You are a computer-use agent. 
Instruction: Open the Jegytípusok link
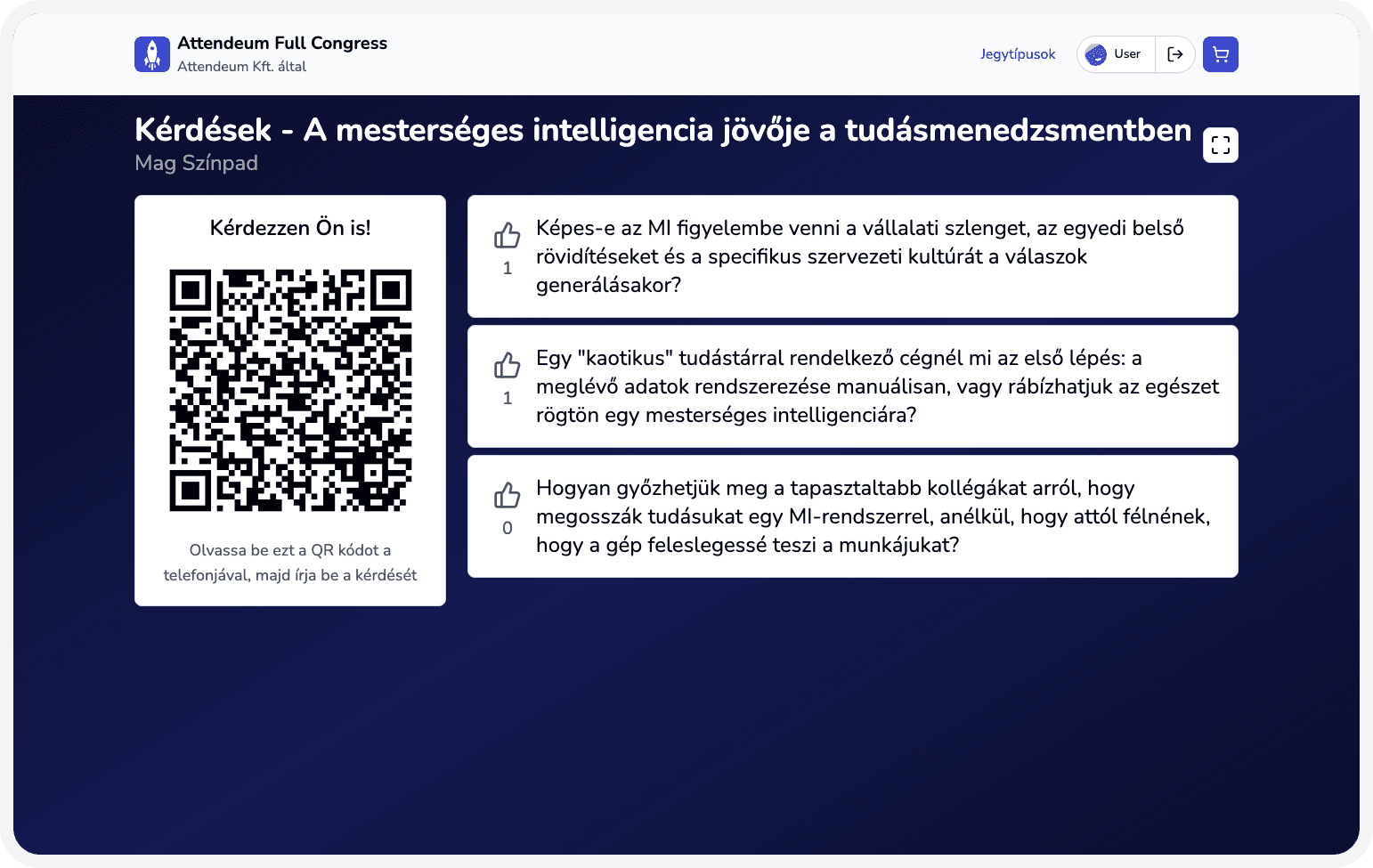[x=1018, y=54]
